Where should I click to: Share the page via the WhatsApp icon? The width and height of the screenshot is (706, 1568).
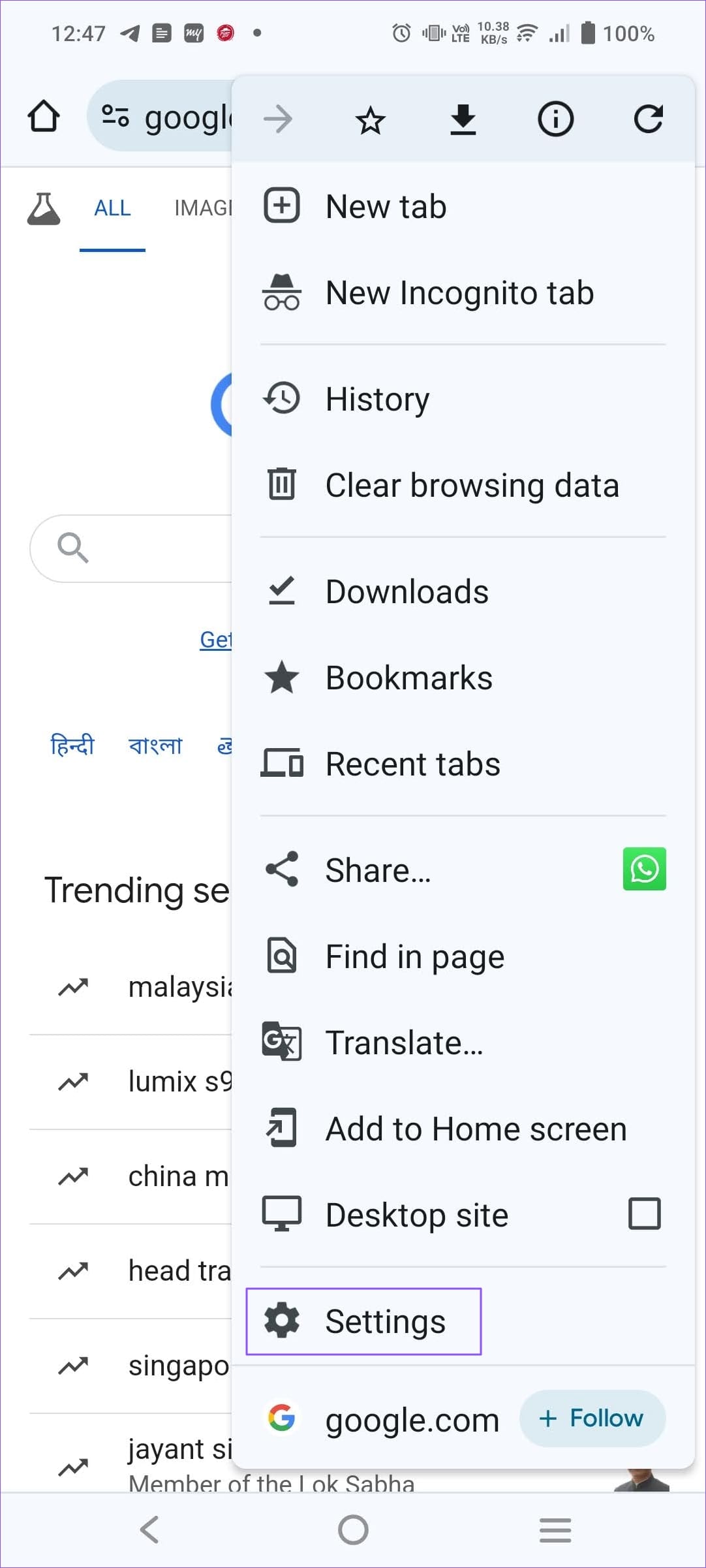click(644, 869)
